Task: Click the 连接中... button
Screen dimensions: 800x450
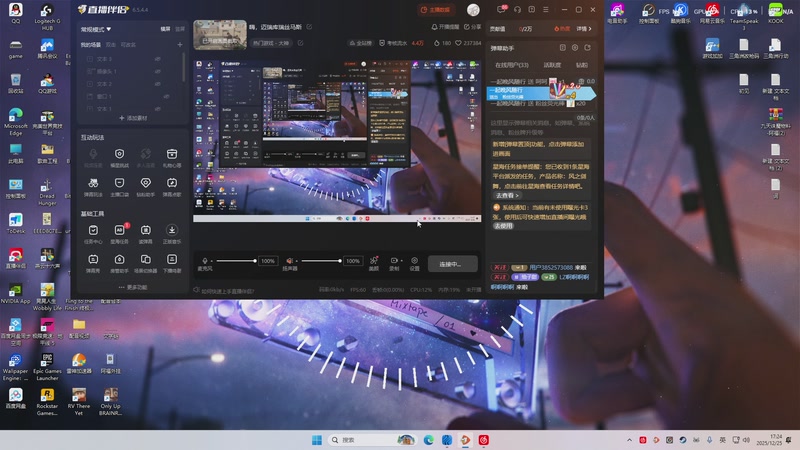Action: pos(453,264)
